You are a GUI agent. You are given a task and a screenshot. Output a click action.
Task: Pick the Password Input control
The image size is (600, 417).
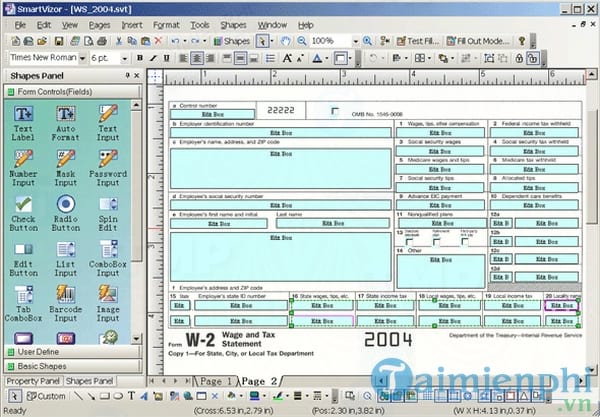point(108,168)
